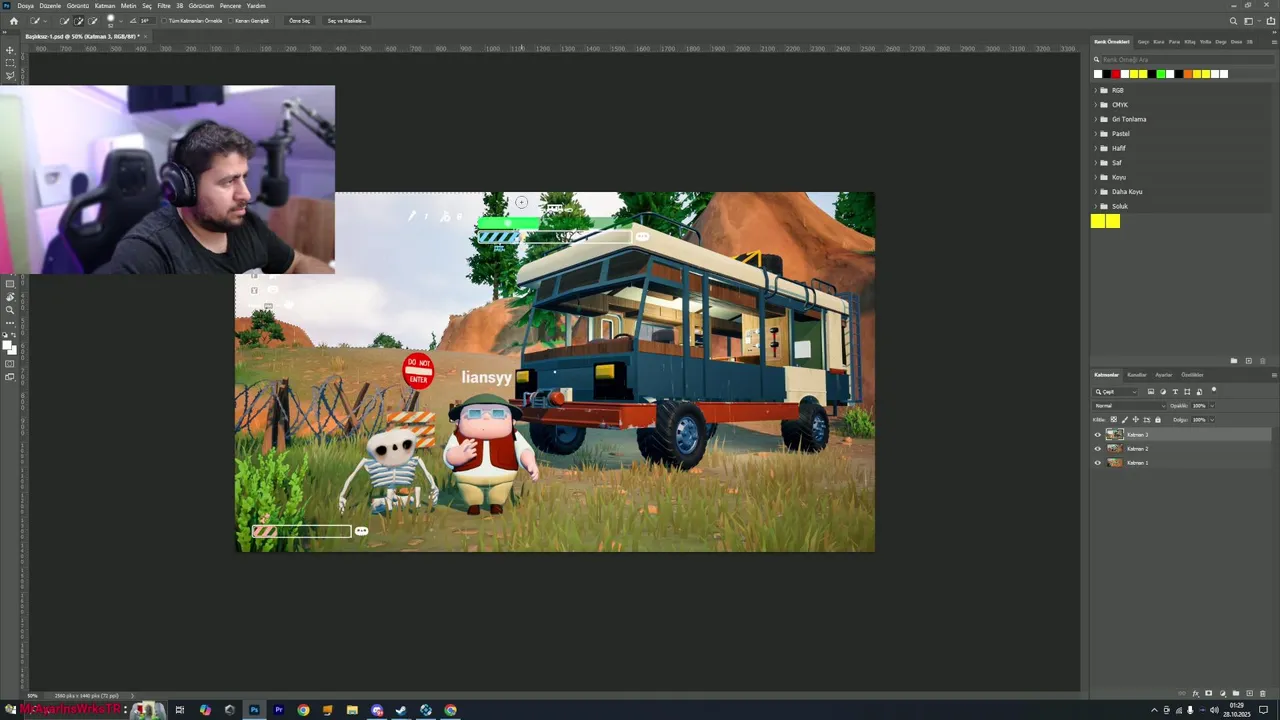Open the Katman menu
The image size is (1280, 720).
[x=105, y=6]
